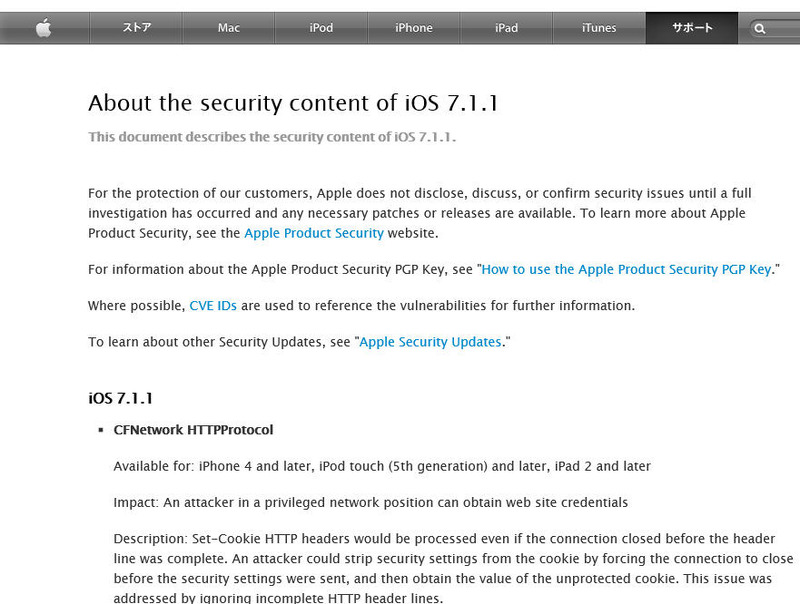
Task: Open the Apple Product Security link
Action: pos(314,233)
